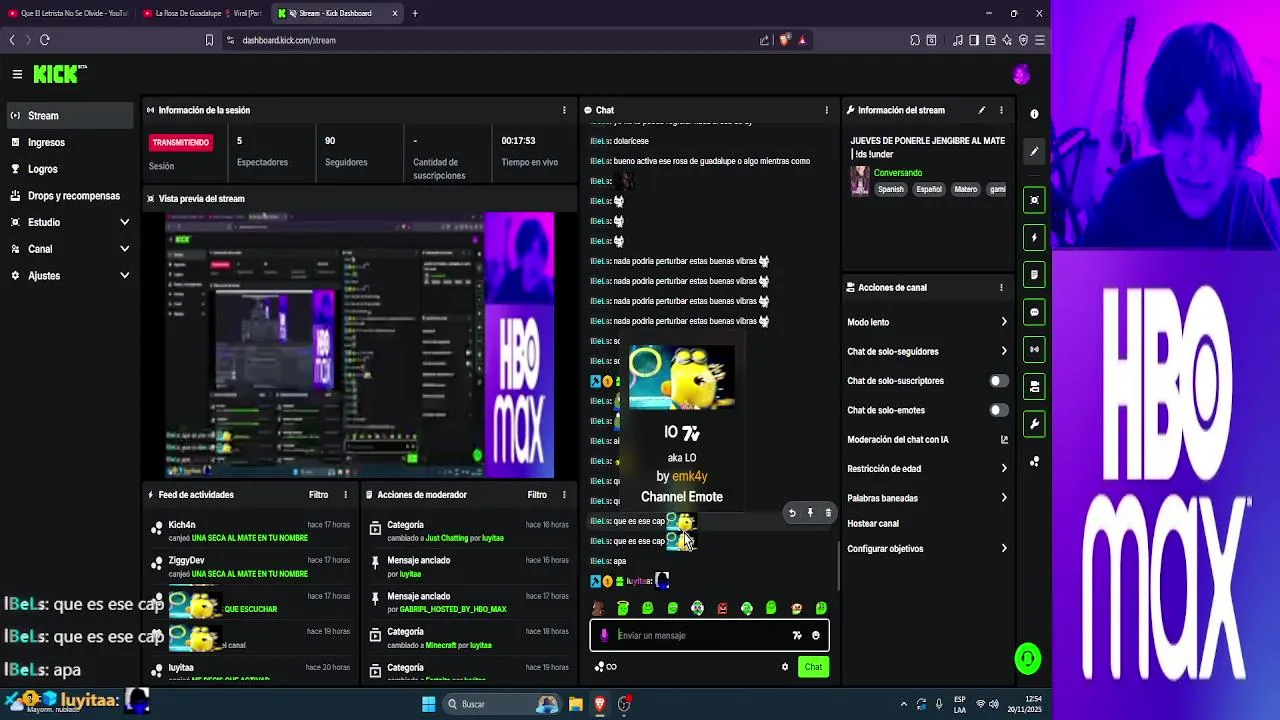Toggle Chat de solo-emotes switch
The image size is (1280, 720).
(998, 410)
